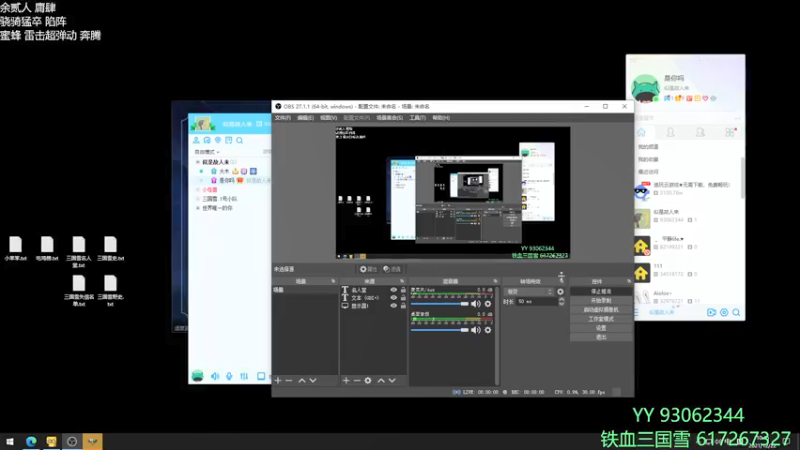Screen dimensions: 800x450
Task: Open the mixer sliders icon in the YY channel window
Action: (x=244, y=376)
